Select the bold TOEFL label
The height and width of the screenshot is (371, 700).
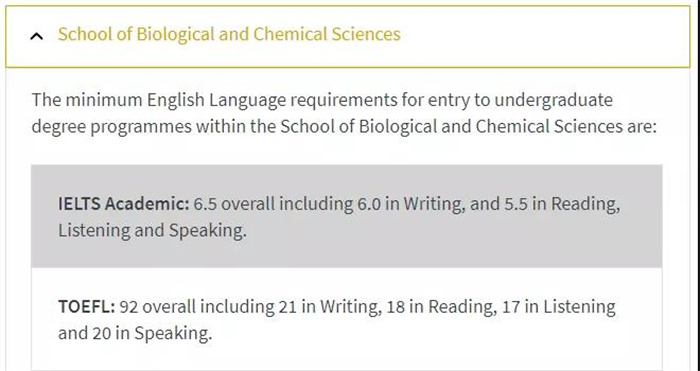click(87, 307)
